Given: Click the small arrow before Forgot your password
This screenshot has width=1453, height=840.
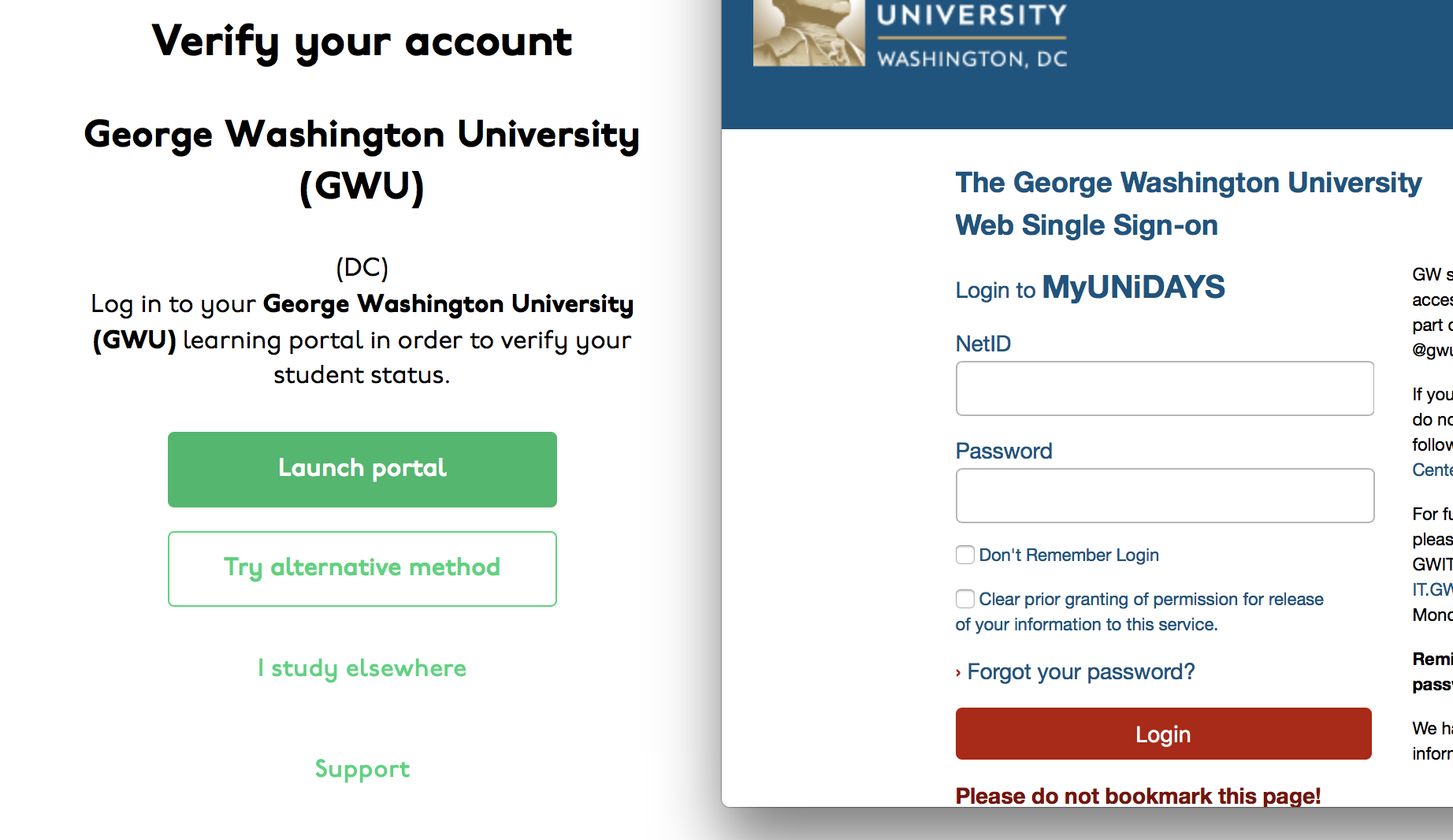Looking at the screenshot, I should pyautogui.click(x=958, y=673).
